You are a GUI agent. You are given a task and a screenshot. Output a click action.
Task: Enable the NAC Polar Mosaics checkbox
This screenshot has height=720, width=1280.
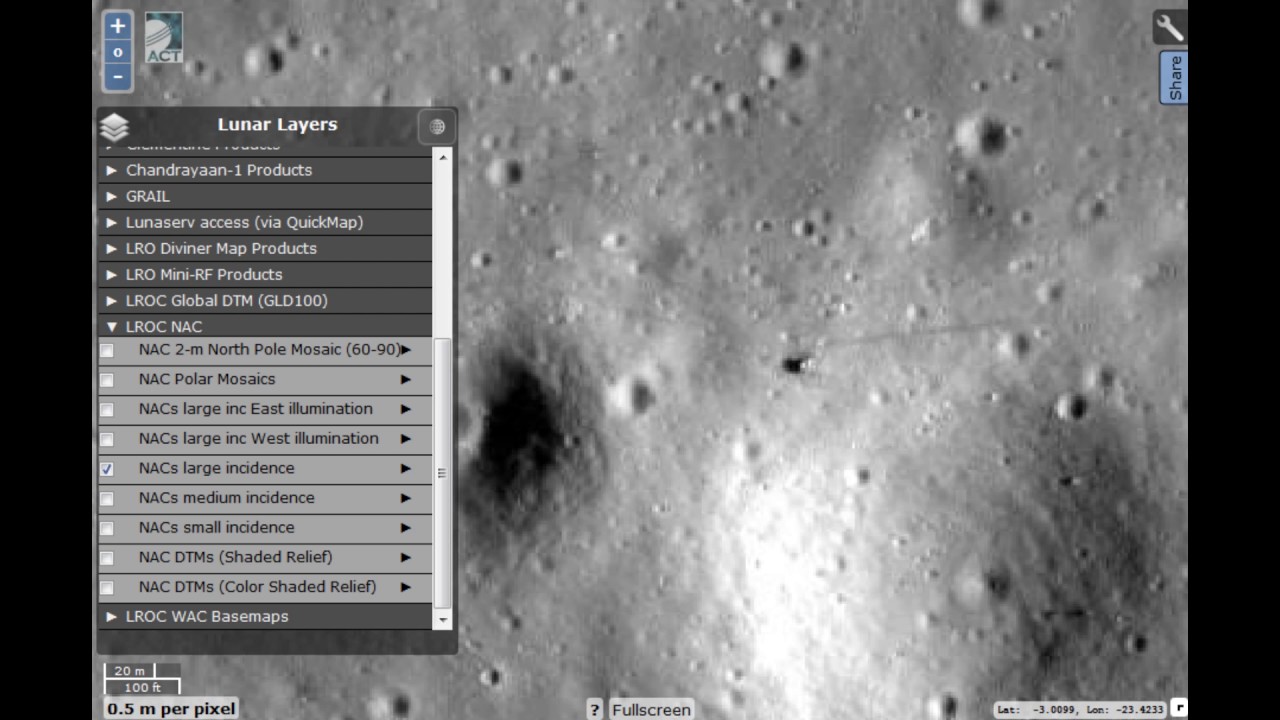(x=107, y=380)
